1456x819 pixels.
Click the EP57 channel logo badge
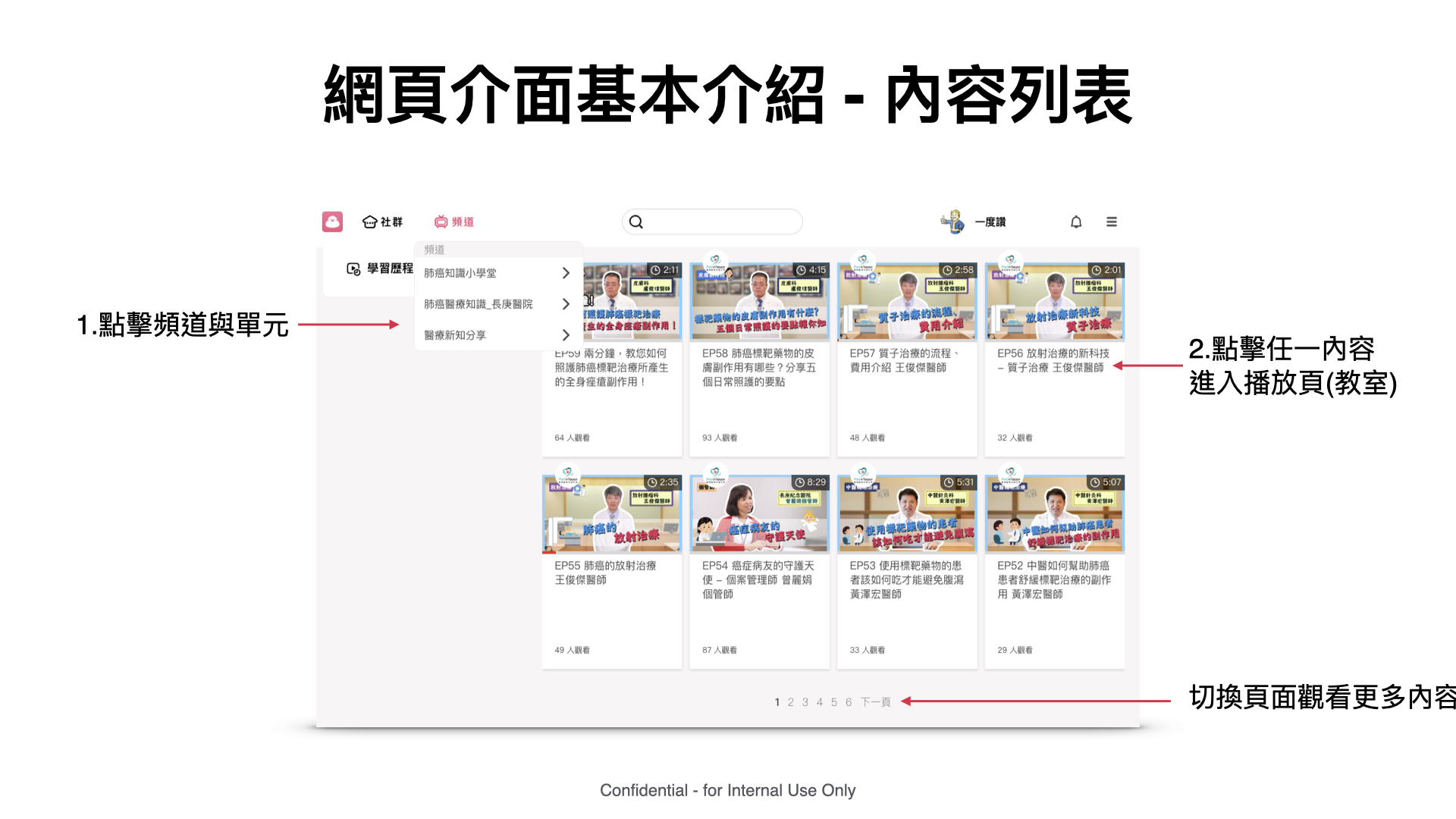click(863, 261)
